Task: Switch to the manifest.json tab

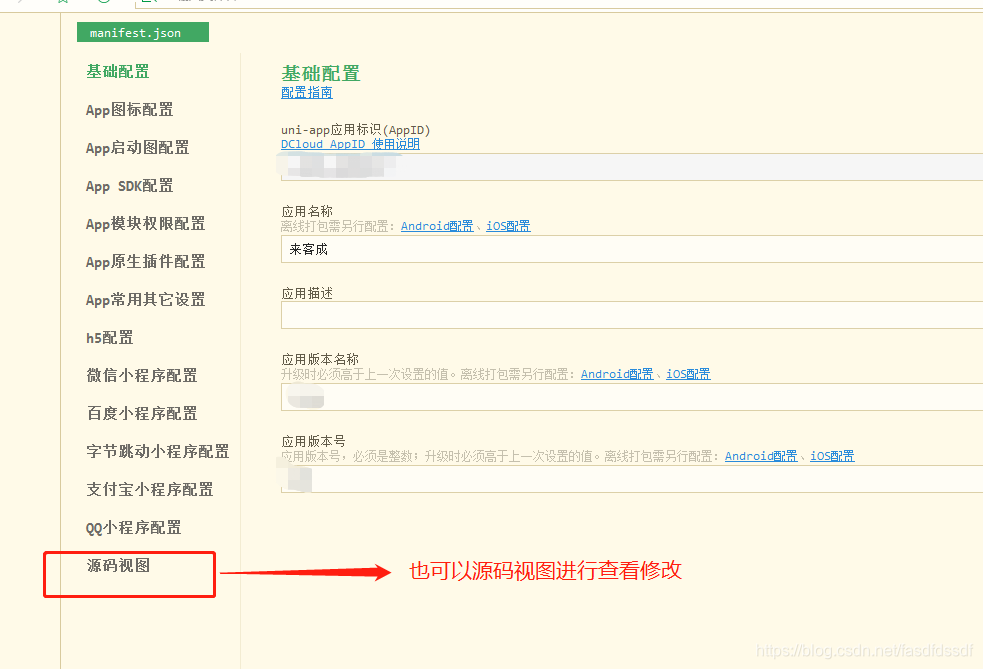Action: click(143, 33)
